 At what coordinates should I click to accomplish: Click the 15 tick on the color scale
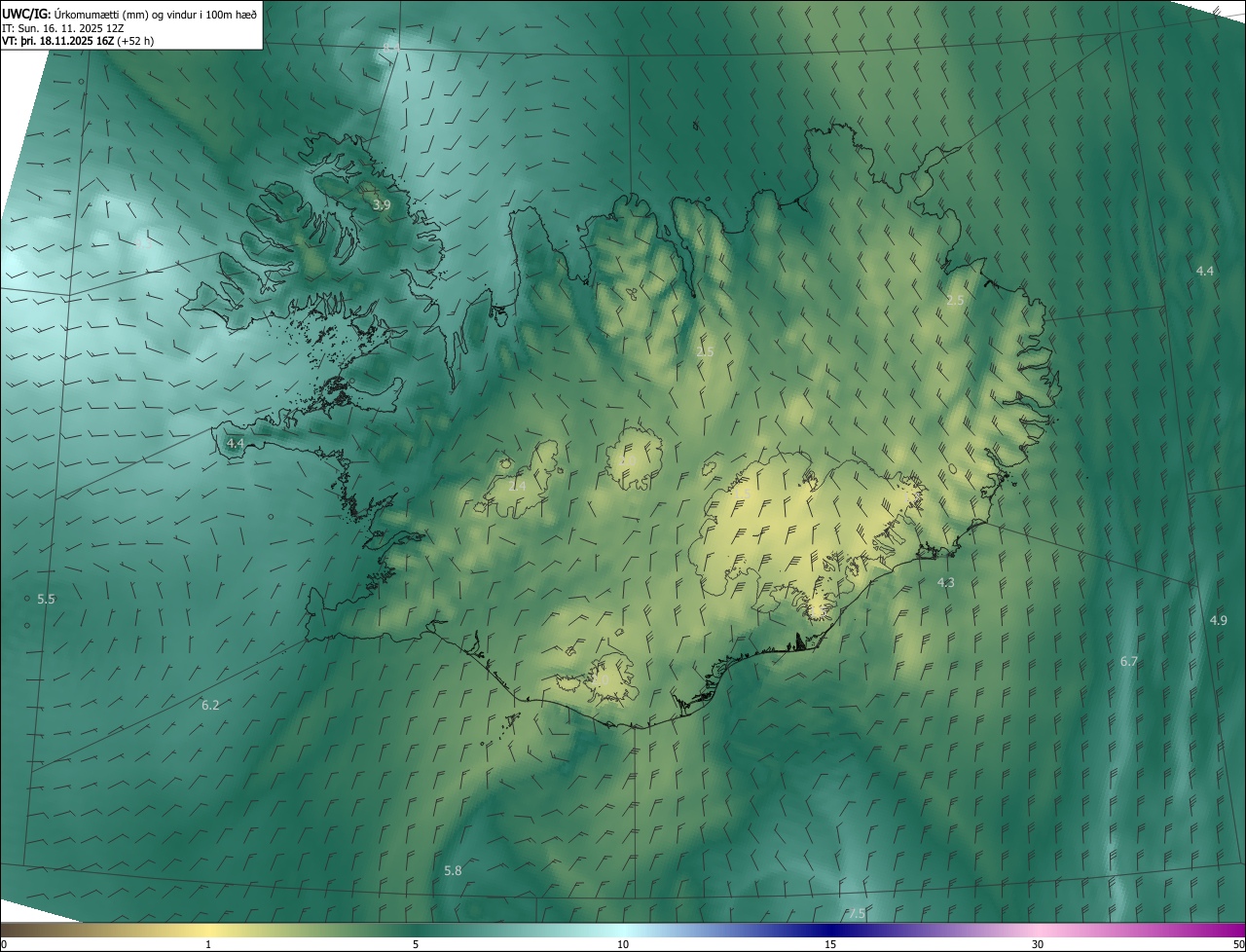[830, 944]
